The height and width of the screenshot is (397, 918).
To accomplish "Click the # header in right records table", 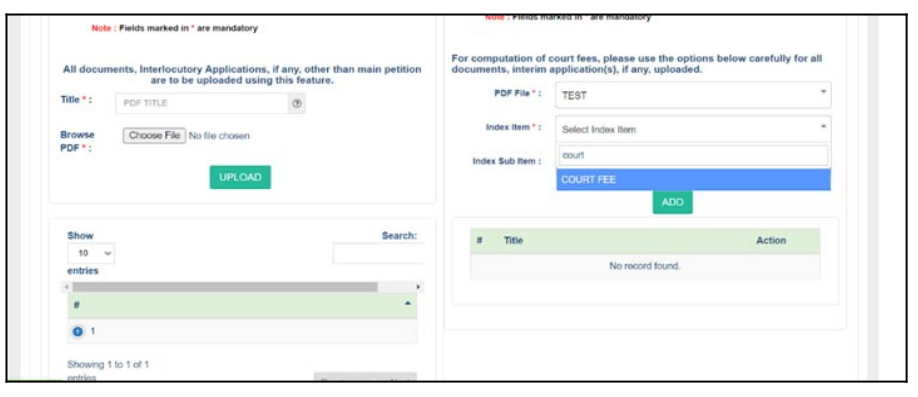I will click(479, 241).
